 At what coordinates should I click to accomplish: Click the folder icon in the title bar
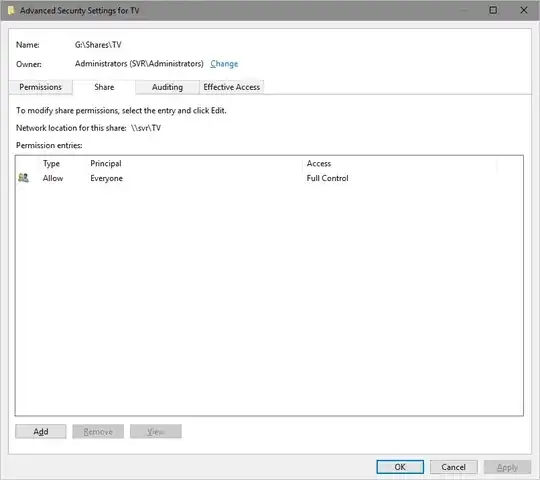11,10
